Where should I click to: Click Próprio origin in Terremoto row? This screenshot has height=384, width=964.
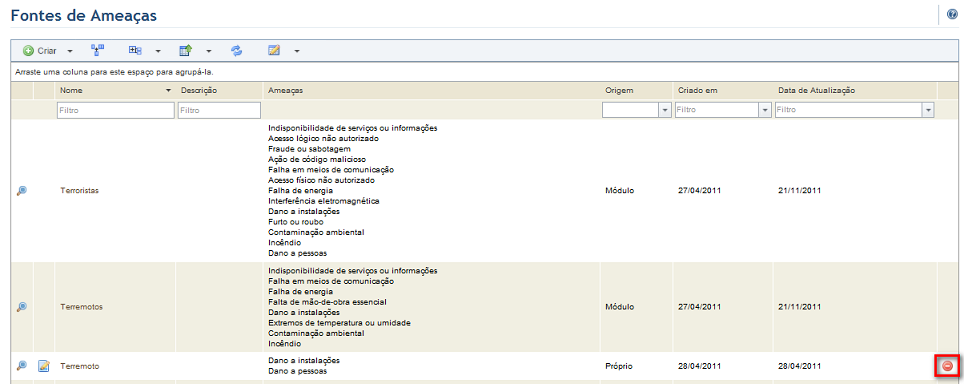click(619, 366)
